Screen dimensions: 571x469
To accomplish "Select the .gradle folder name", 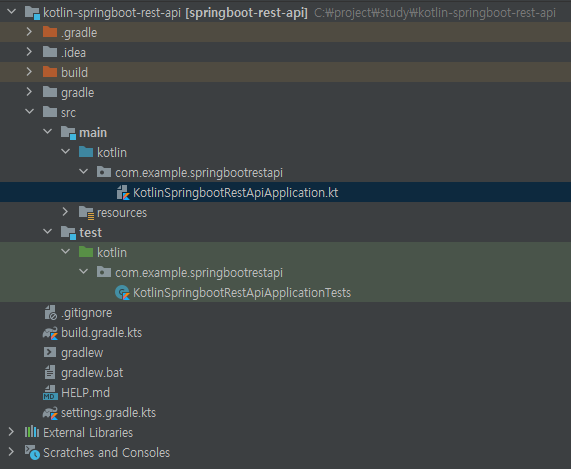I will (x=79, y=32).
